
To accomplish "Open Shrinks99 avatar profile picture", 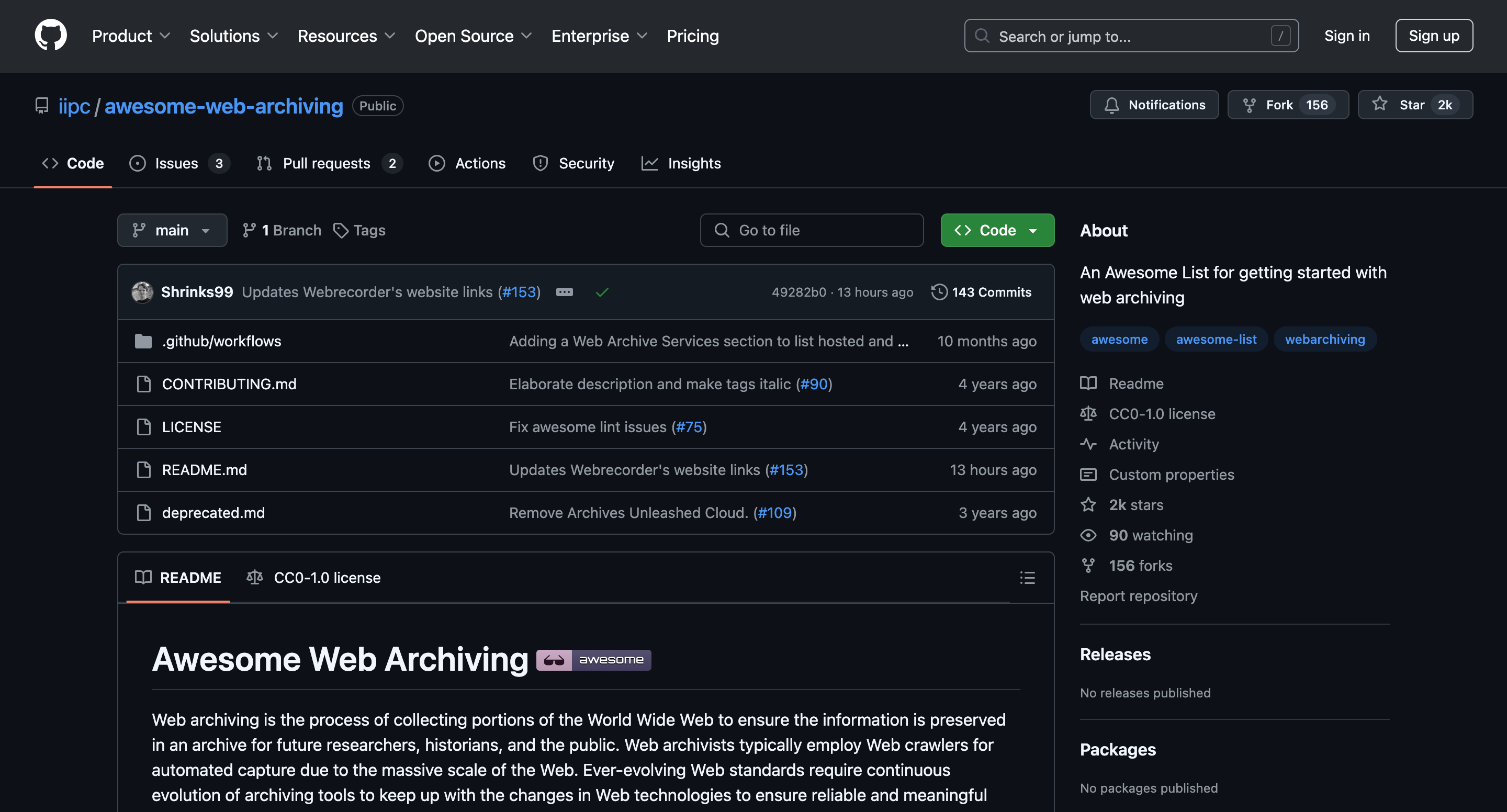I will (x=142, y=292).
